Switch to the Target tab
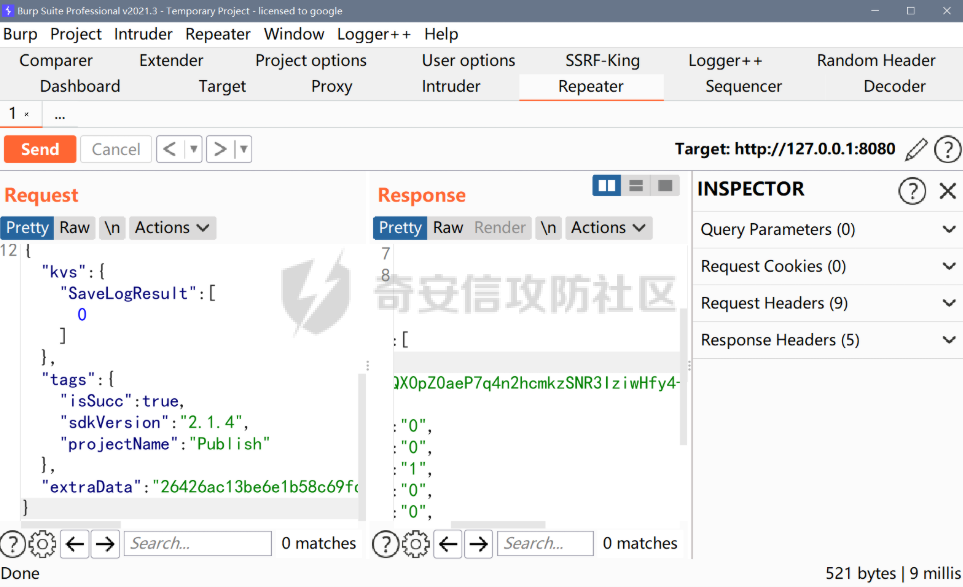The image size is (963, 587). click(x=222, y=87)
